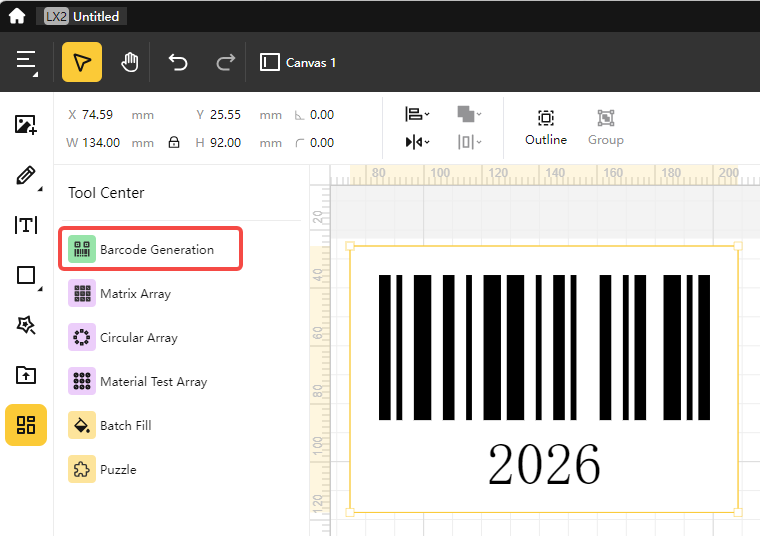Edit the rotation angle value
This screenshot has width=760, height=536.
[x=322, y=115]
